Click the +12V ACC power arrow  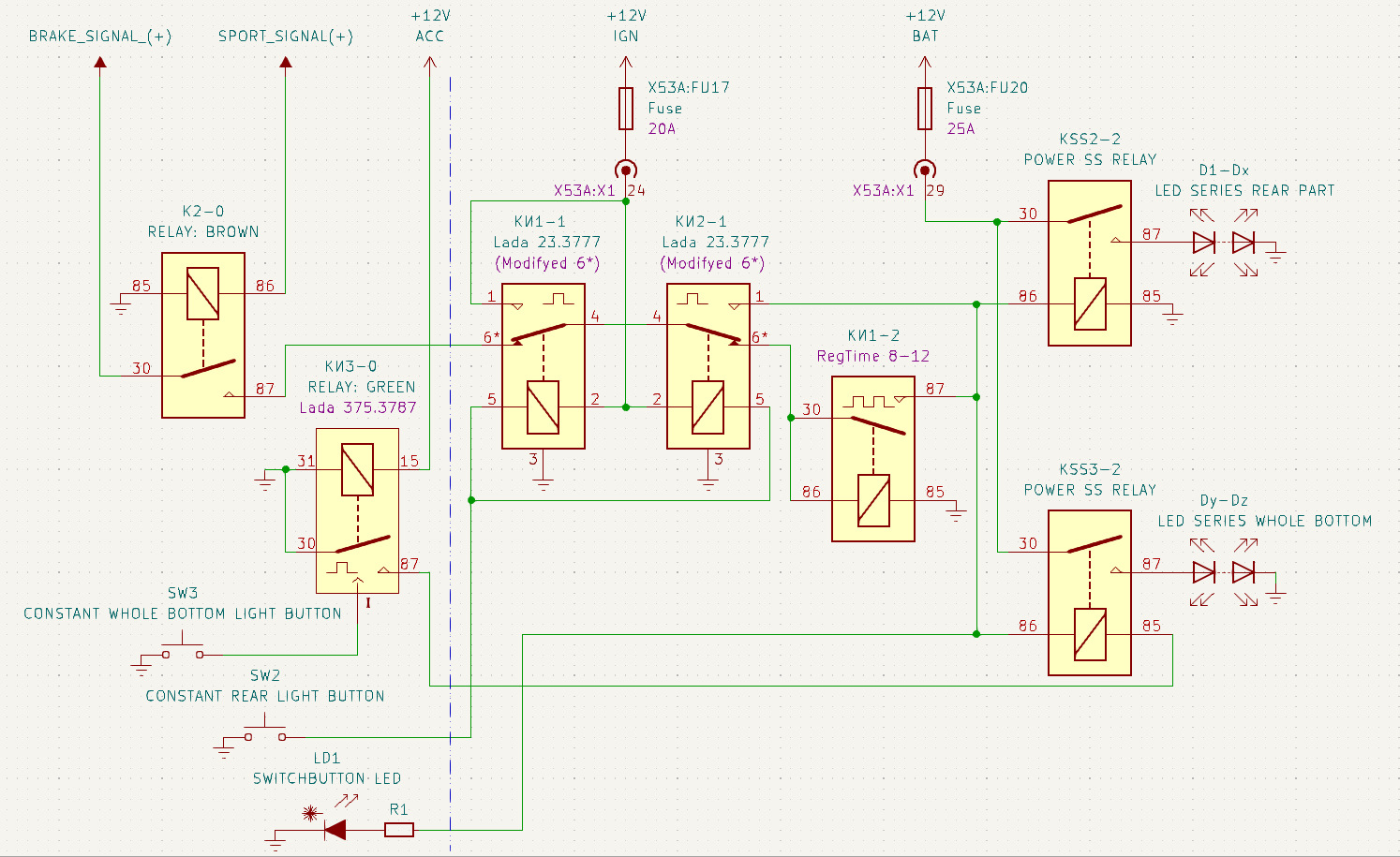click(x=430, y=63)
